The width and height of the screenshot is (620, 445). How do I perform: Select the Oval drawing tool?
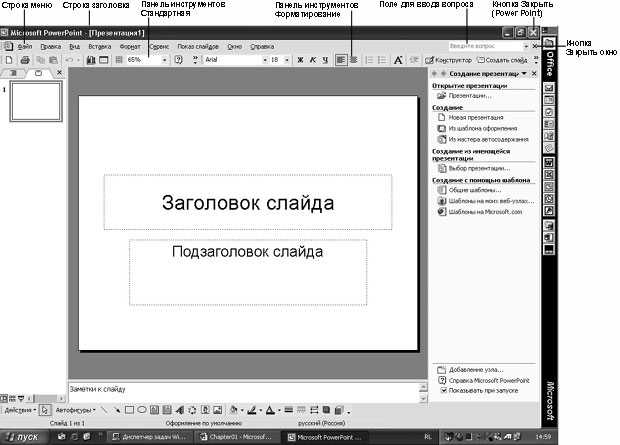point(142,410)
